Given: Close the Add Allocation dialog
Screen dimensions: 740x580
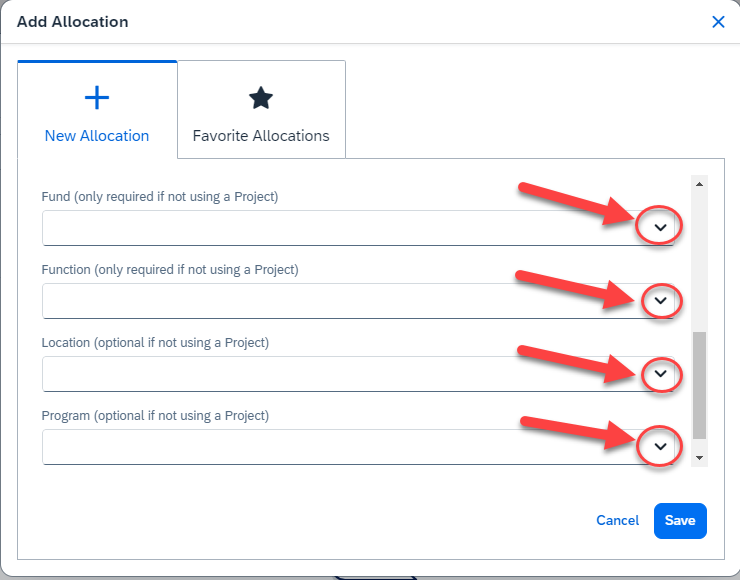Looking at the screenshot, I should [718, 22].
